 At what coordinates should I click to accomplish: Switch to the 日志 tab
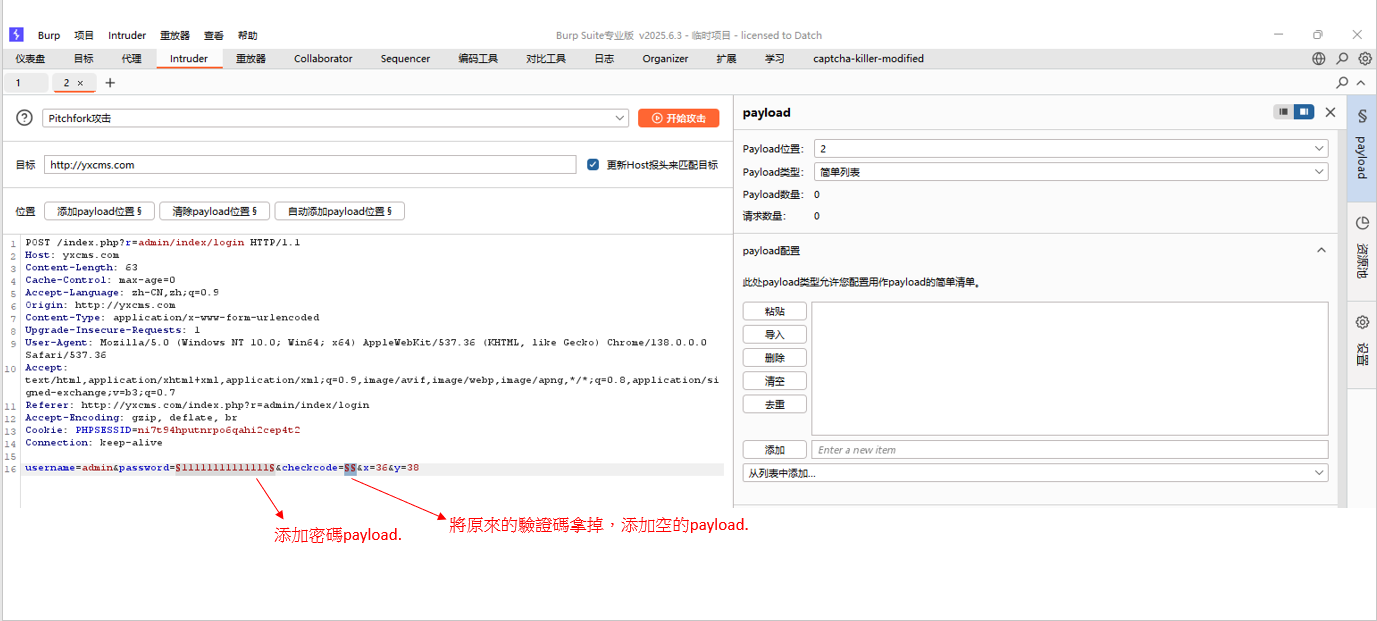(604, 59)
